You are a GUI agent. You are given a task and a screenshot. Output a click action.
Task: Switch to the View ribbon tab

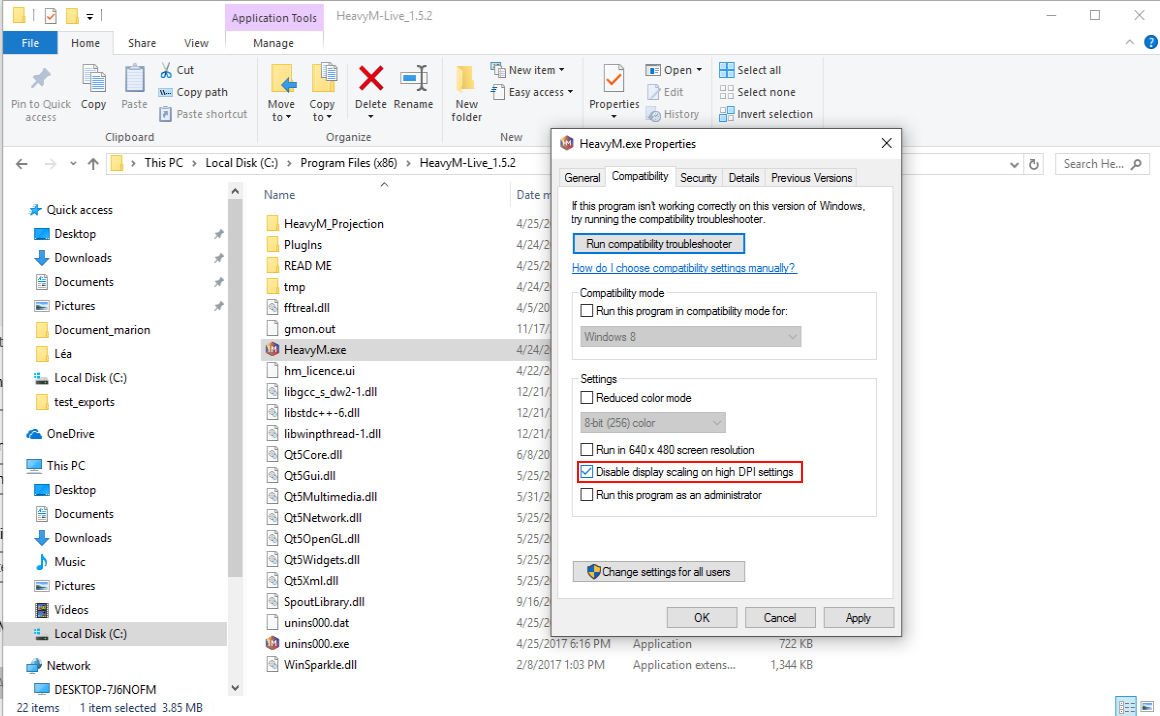(x=196, y=43)
